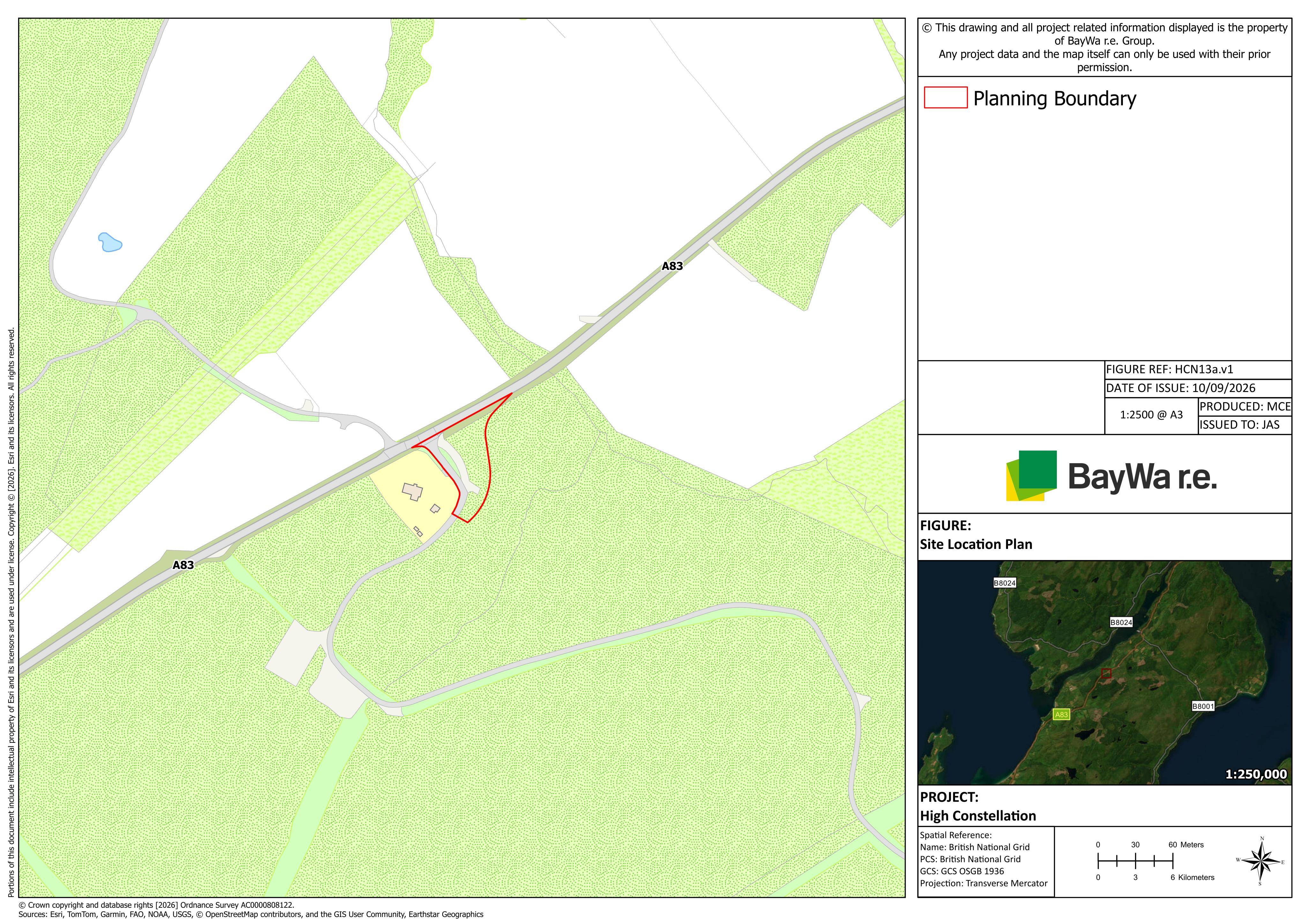Viewport: 1307px width, 924px height.
Task: Click the ISSUED TO: JAS cell
Action: tap(1244, 425)
